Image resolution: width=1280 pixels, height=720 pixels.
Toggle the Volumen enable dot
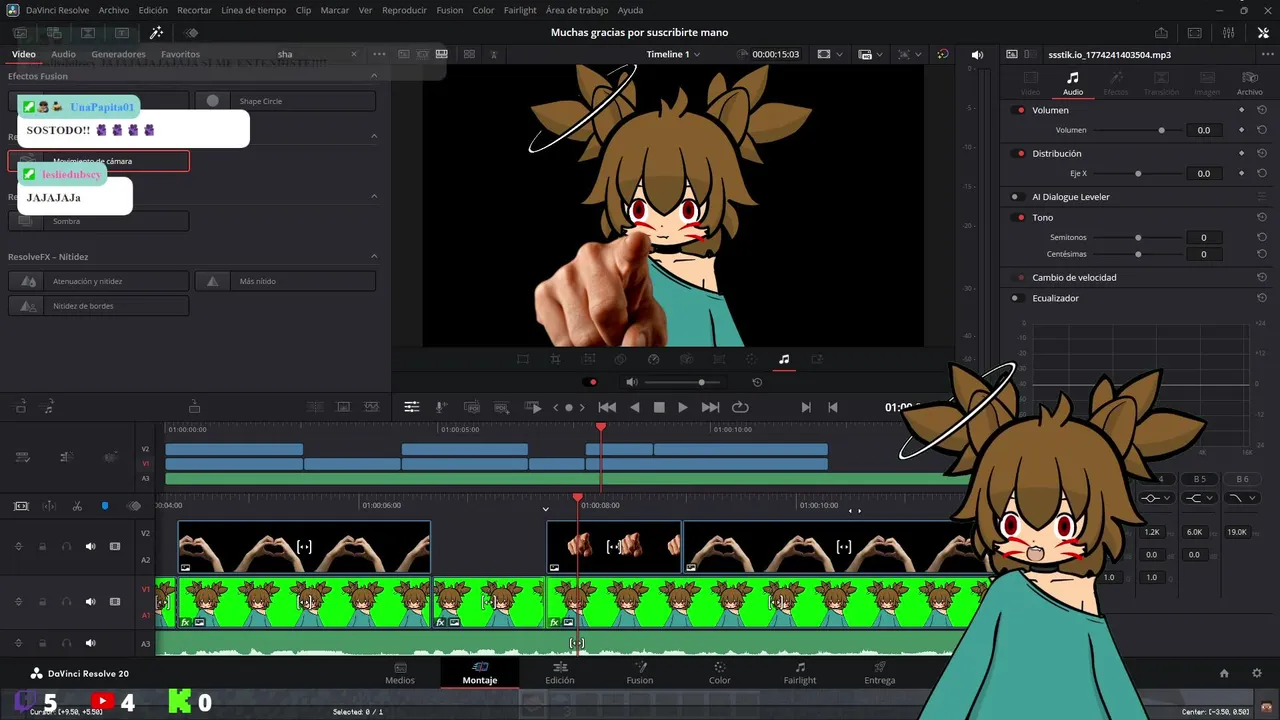1020,110
